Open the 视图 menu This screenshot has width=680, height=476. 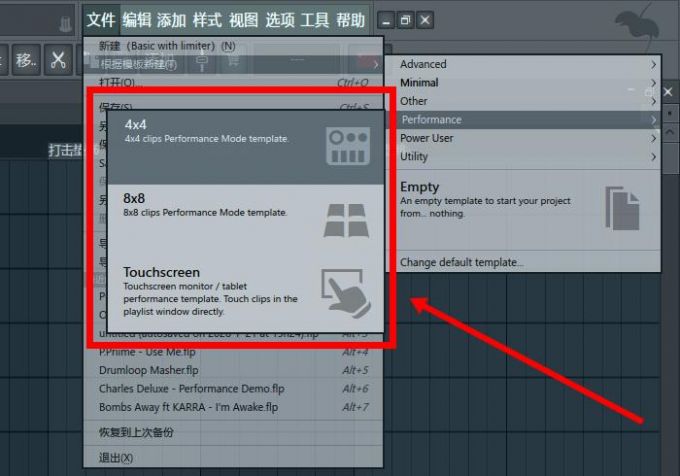click(243, 20)
